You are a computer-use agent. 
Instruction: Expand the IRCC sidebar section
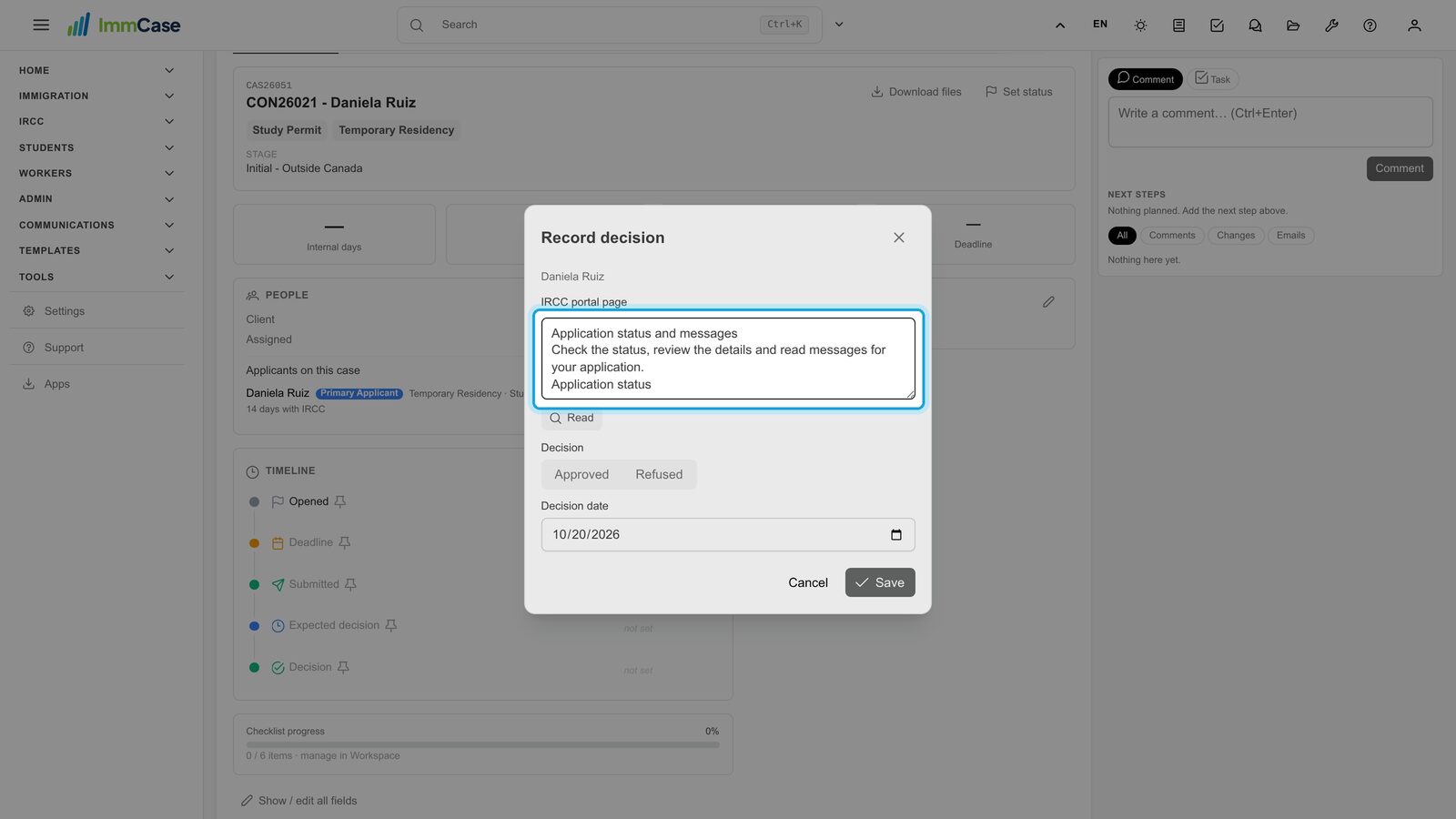(96, 121)
